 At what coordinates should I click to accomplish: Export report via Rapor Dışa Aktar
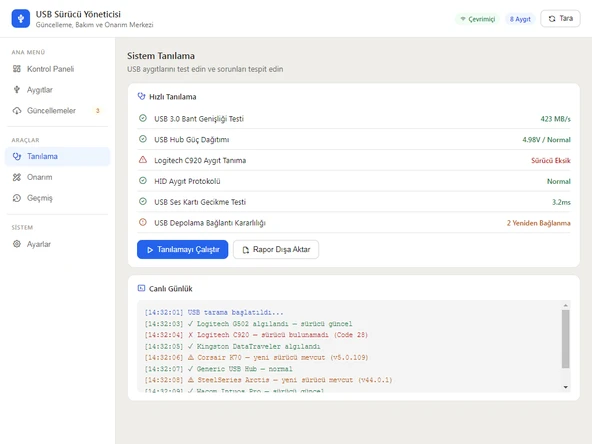point(276,250)
